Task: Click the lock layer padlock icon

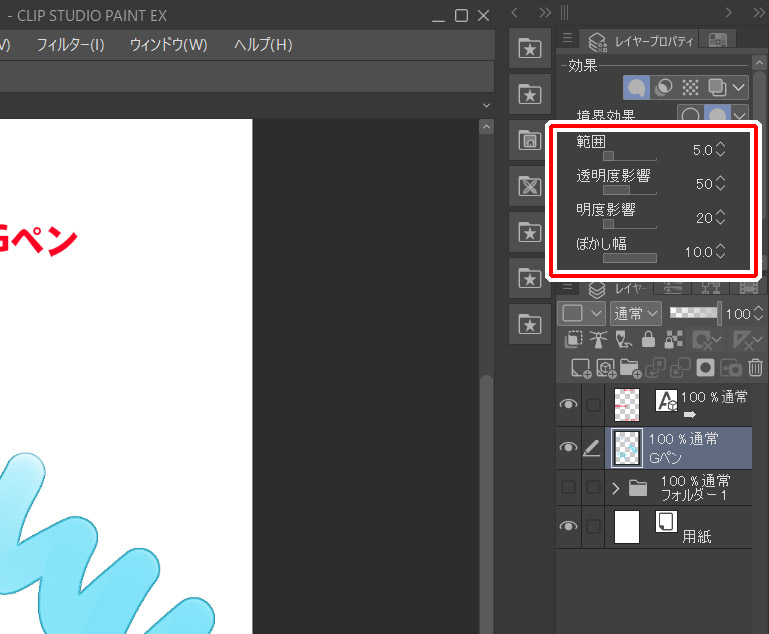Action: tap(648, 340)
